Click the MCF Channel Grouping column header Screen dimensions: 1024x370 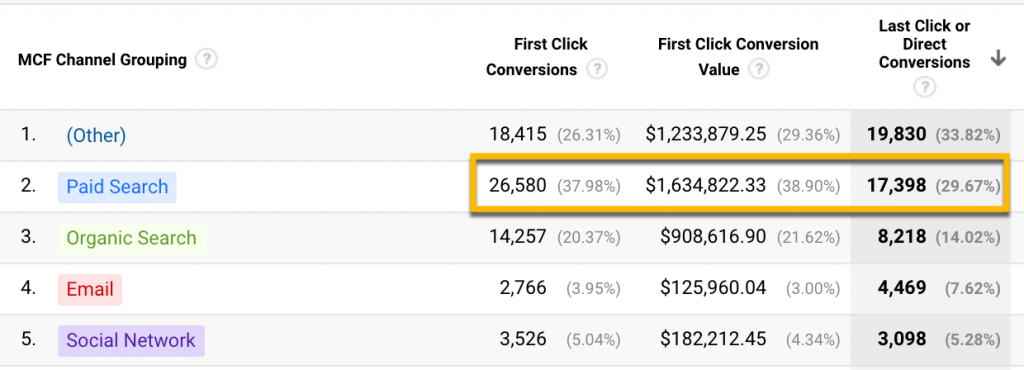(x=103, y=60)
